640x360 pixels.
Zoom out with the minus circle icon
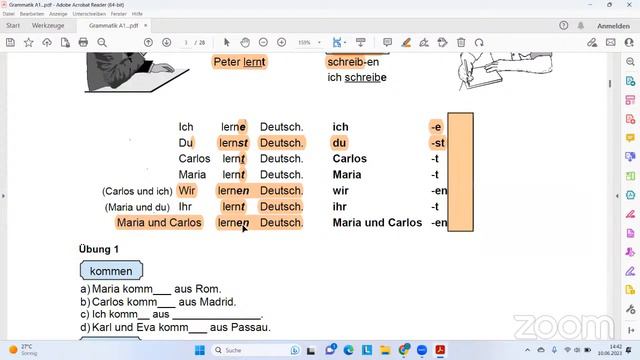point(263,42)
